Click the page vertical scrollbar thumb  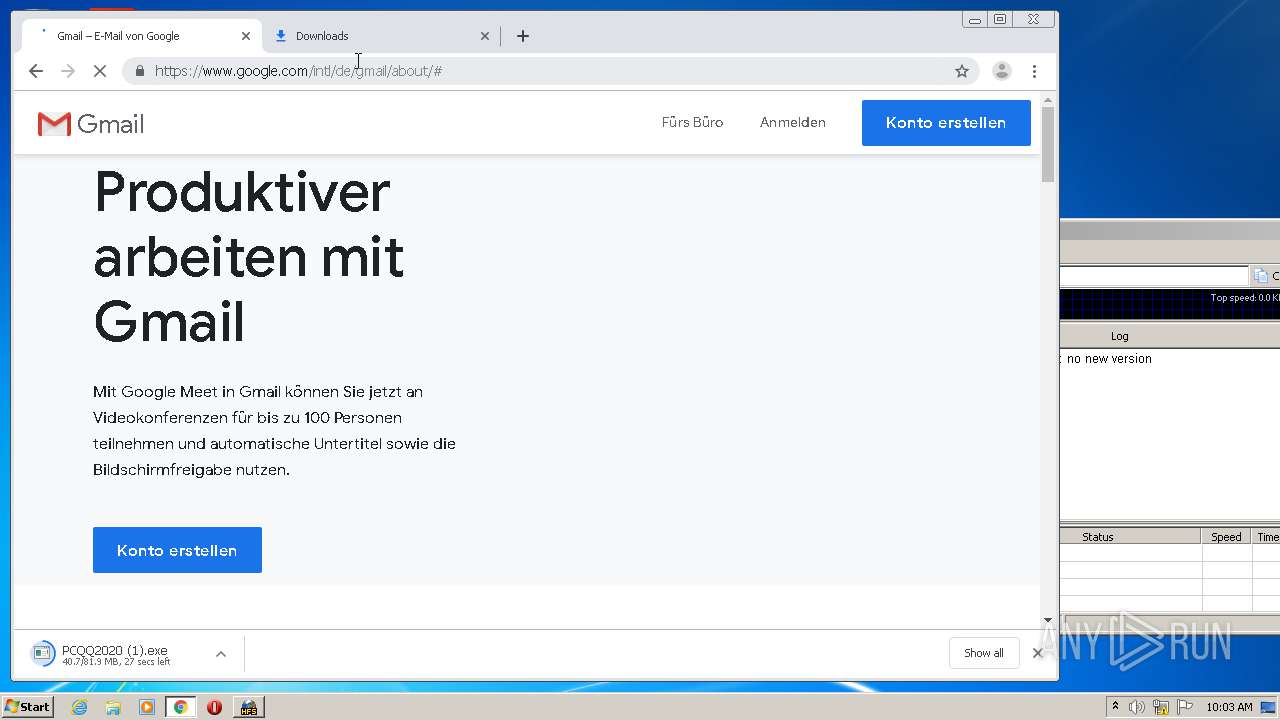click(x=1048, y=144)
